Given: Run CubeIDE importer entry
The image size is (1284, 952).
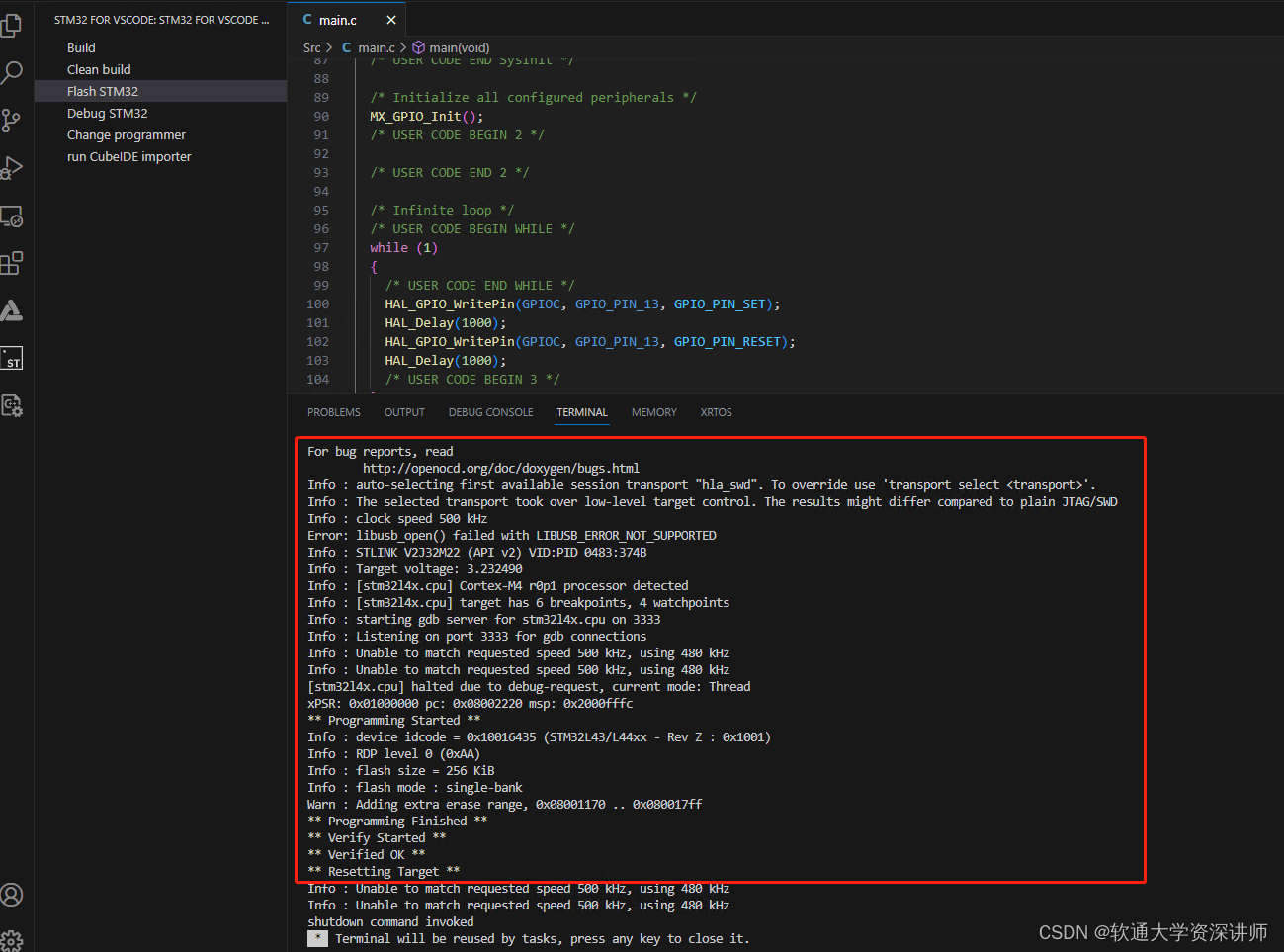Looking at the screenshot, I should click(x=160, y=156).
